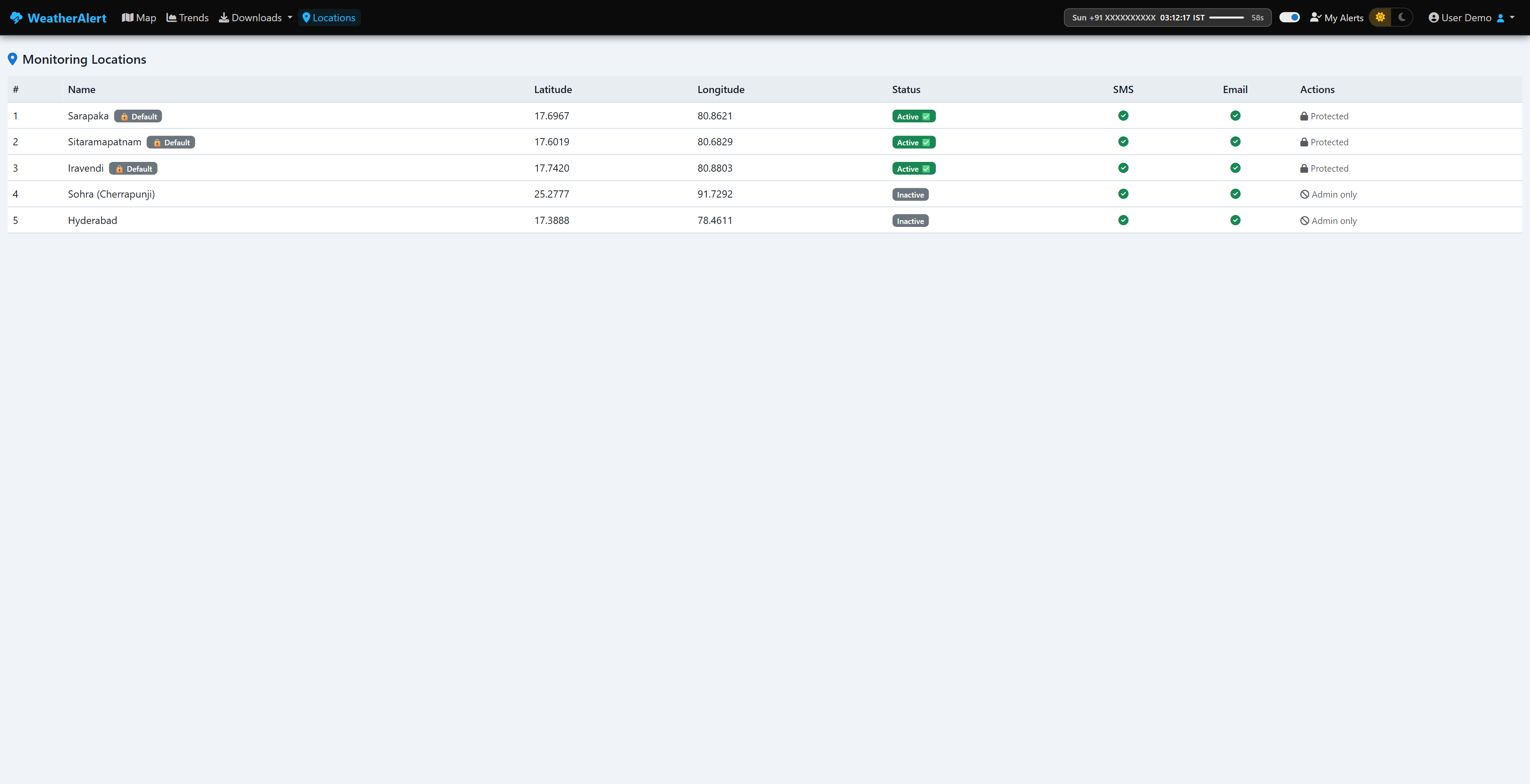Click the Sitaramapatnam Default lock badge
Image resolution: width=1530 pixels, height=784 pixels.
[171, 142]
